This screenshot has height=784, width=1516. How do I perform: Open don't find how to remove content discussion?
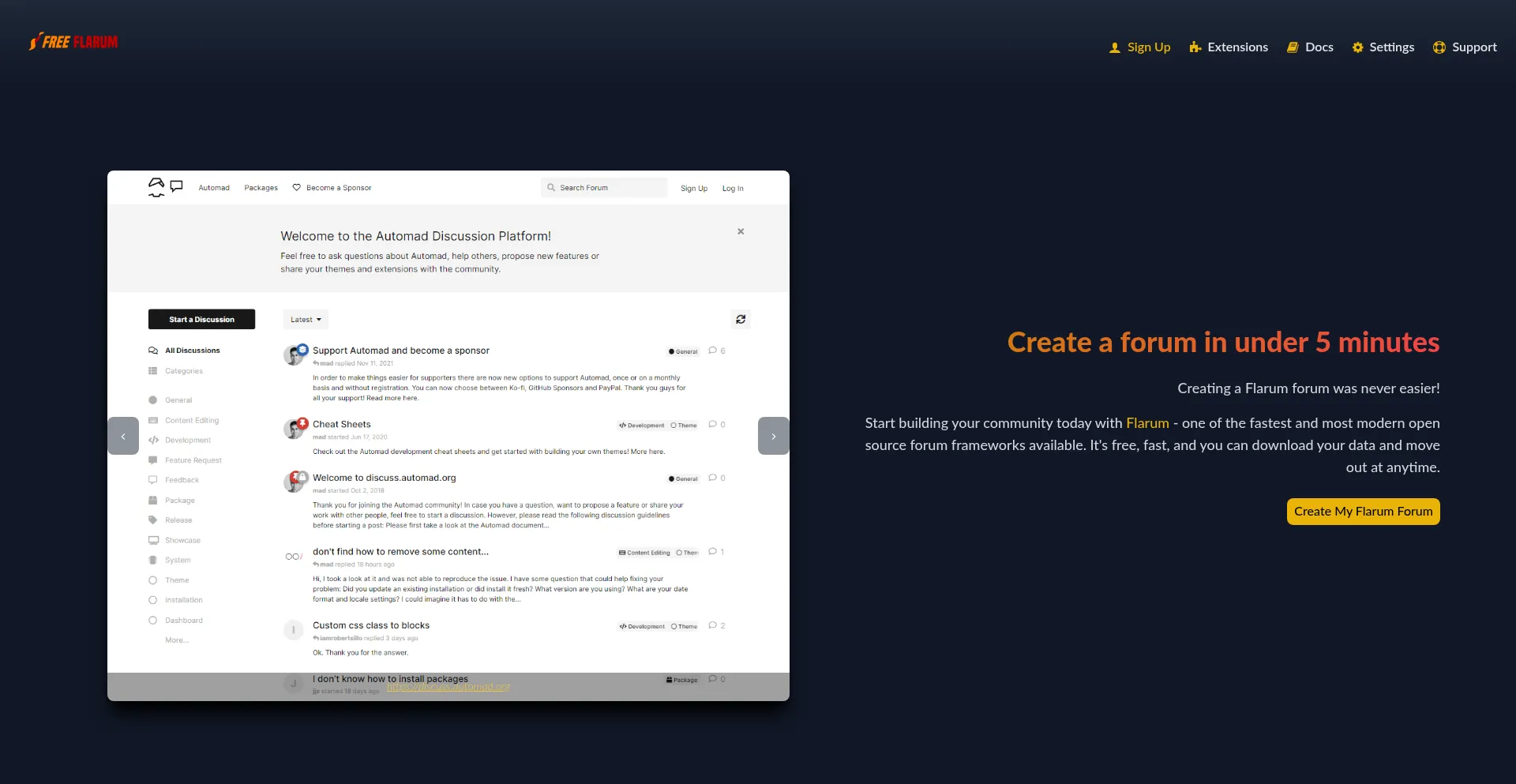click(x=400, y=552)
